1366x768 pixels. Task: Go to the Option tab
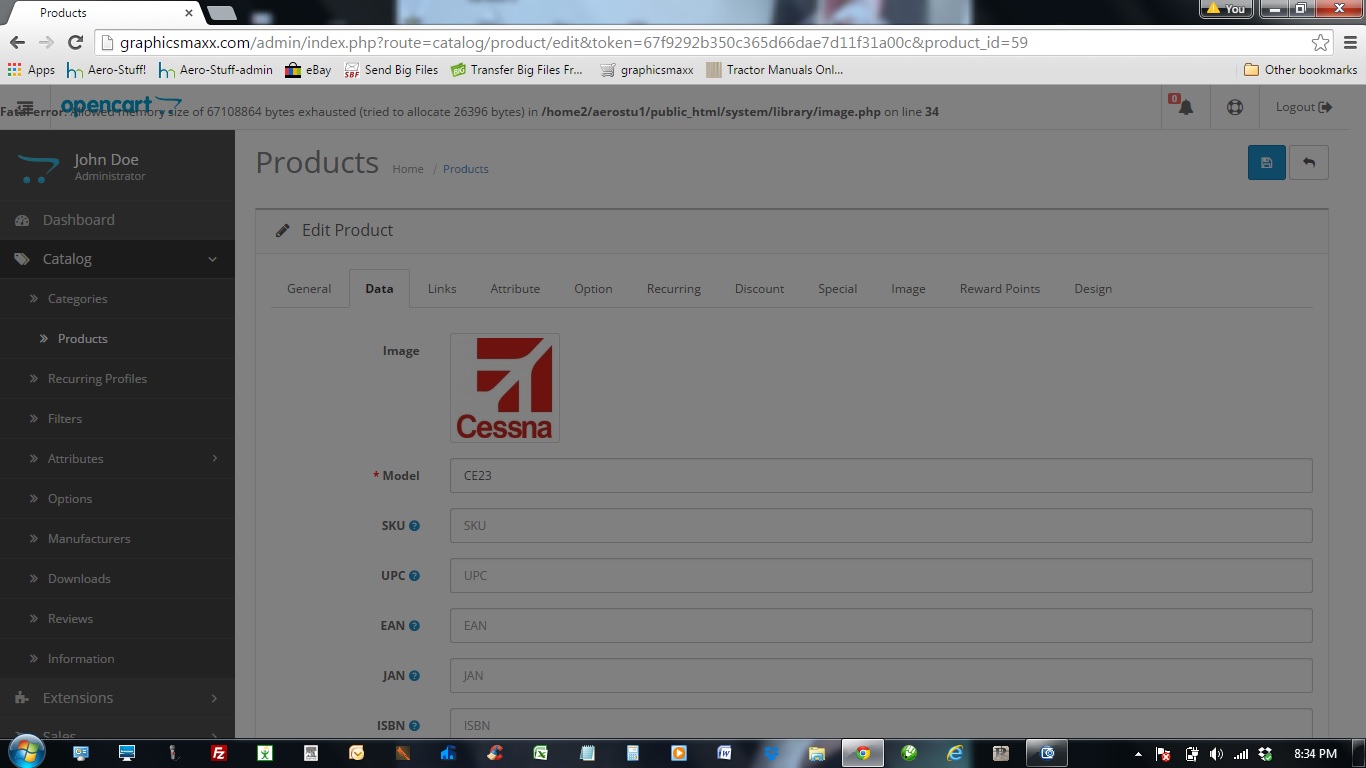(593, 288)
